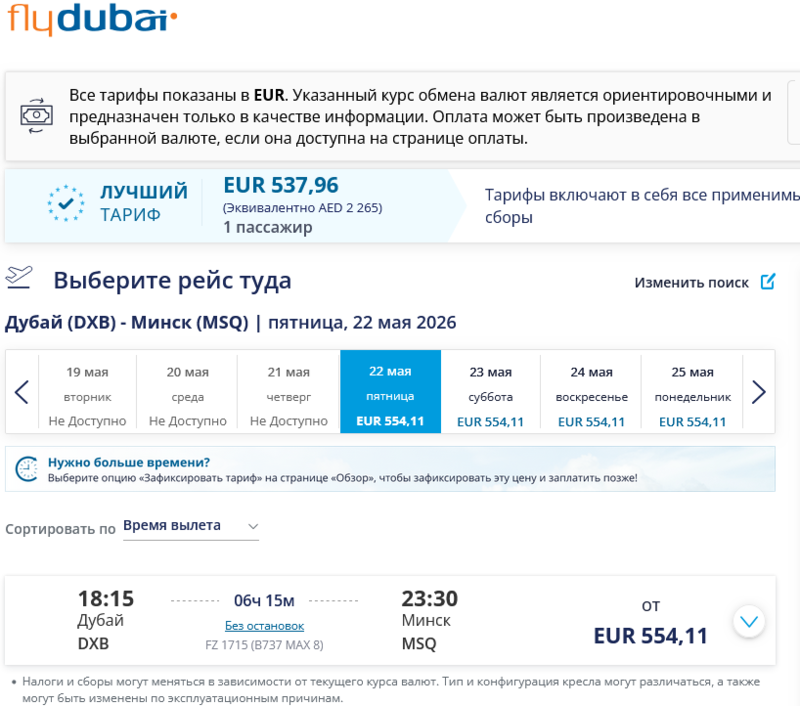Image resolution: width=800 pixels, height=706 pixels.
Task: Choose the 24 May Sunday date
Action: pyautogui.click(x=591, y=392)
